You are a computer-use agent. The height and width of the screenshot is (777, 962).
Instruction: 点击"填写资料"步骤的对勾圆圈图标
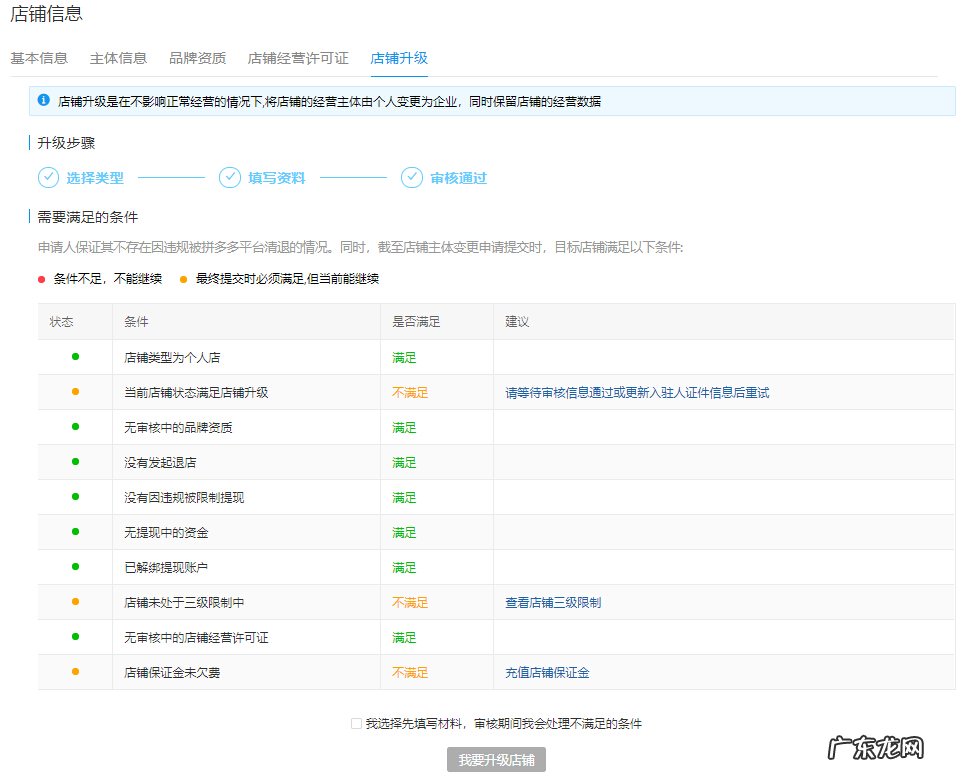click(229, 177)
